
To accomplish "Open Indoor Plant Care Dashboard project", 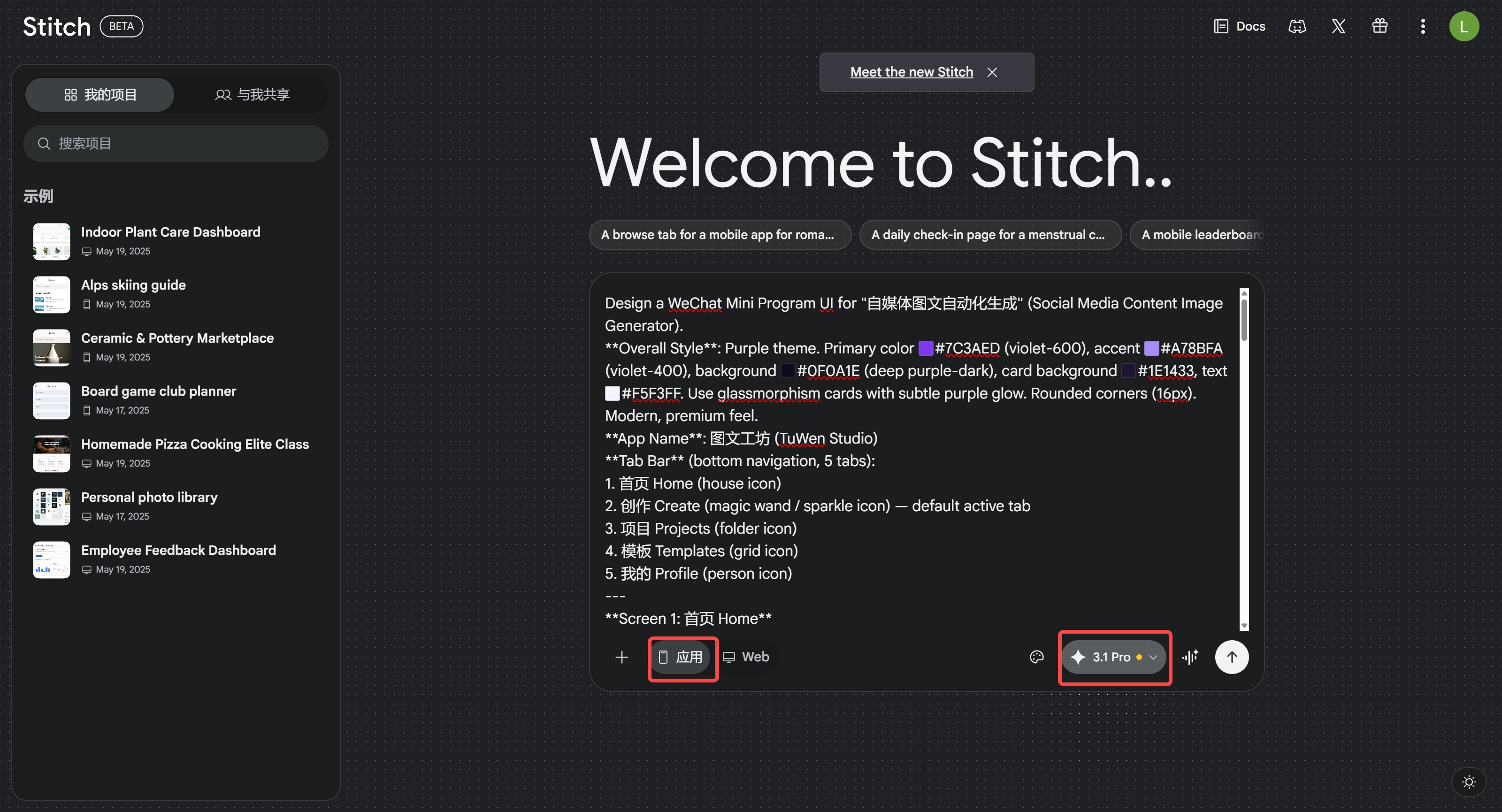I will pos(175,241).
